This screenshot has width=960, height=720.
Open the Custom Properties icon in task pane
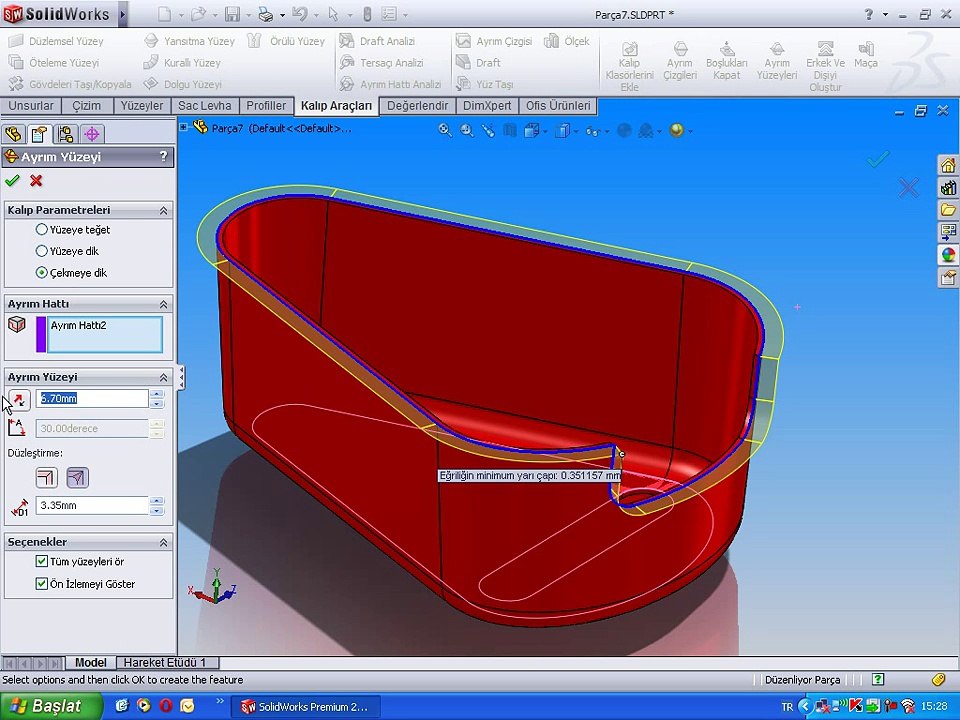948,277
